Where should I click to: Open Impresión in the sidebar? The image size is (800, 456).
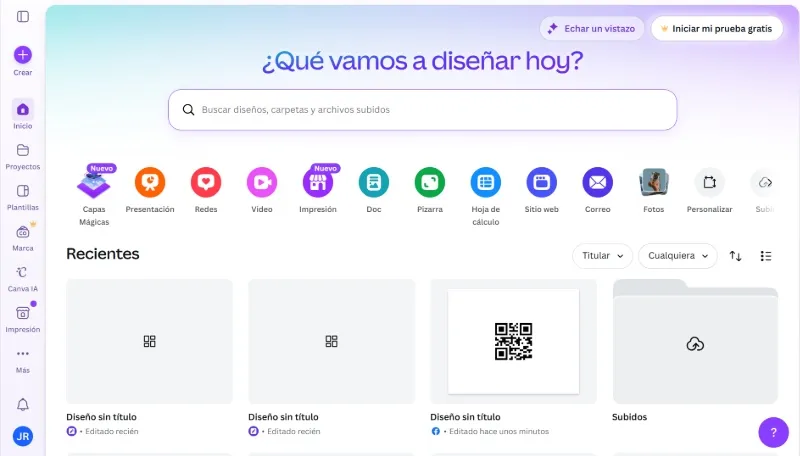tap(23, 319)
